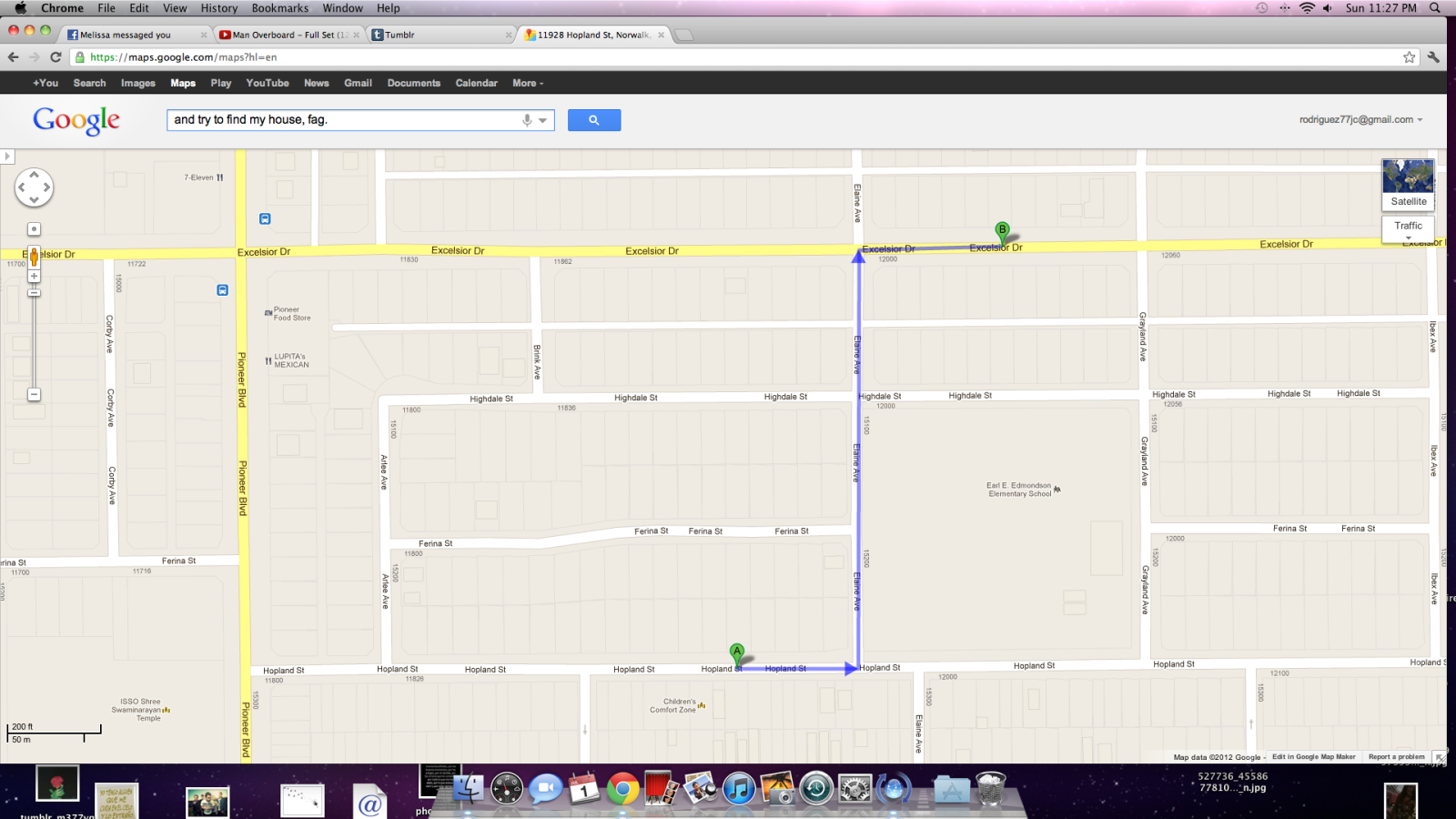Switch to the Man Overboard YouTube tab
This screenshot has width=1456, height=819.
(x=289, y=35)
